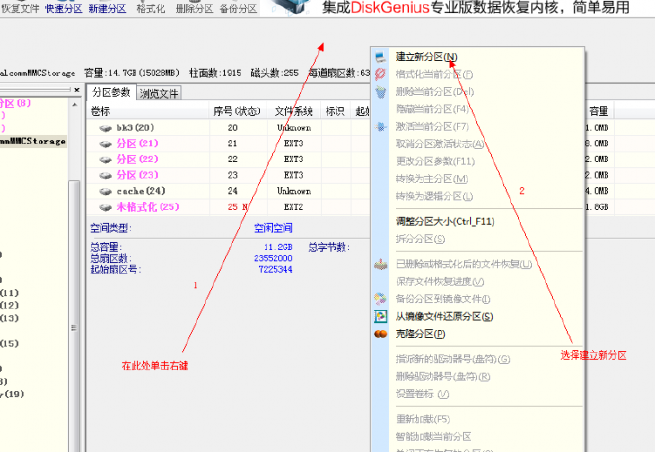Choose 隐藏当前分区(F4) from context menu
The width and height of the screenshot is (655, 452).
pos(432,109)
